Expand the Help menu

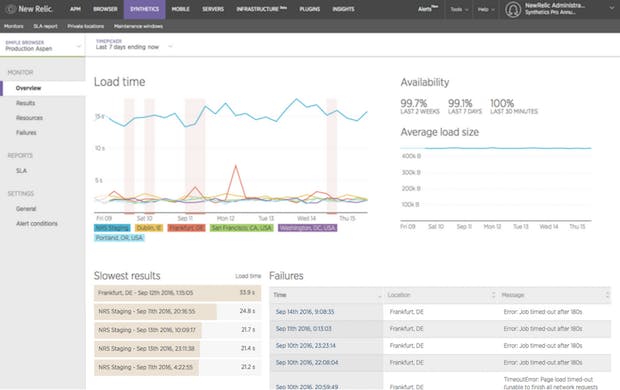tap(486, 9)
